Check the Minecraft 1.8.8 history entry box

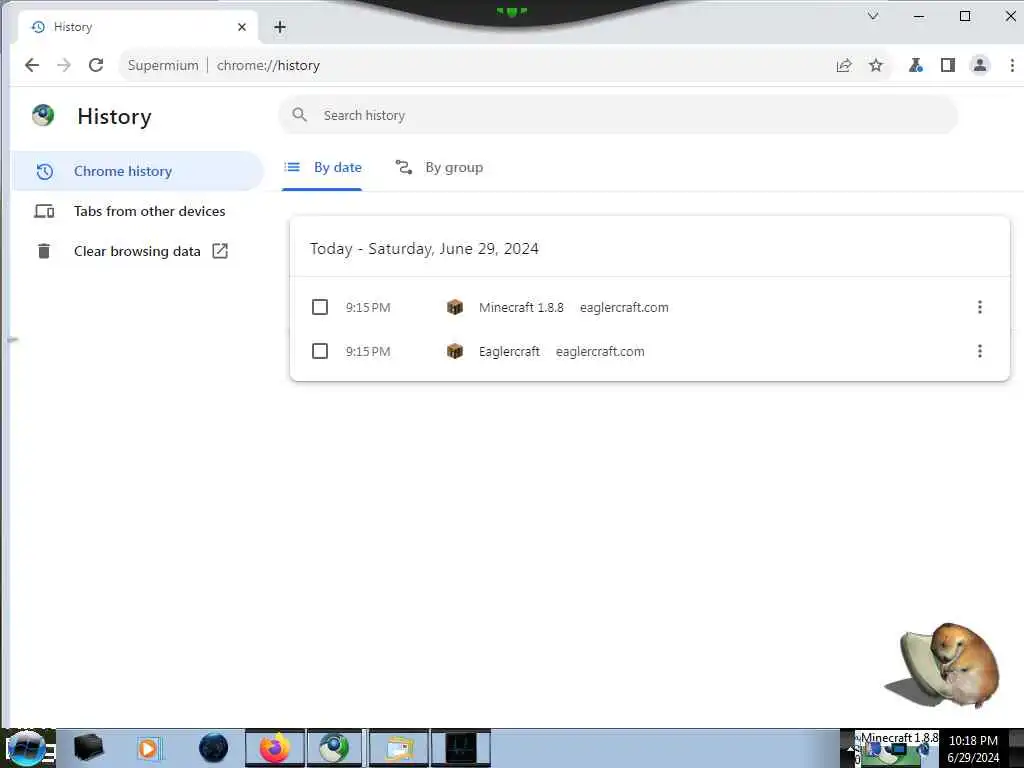tap(320, 307)
